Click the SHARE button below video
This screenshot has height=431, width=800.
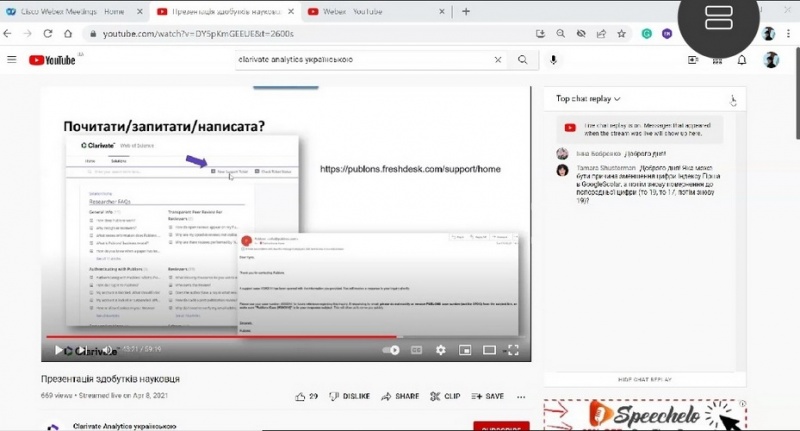pos(400,396)
